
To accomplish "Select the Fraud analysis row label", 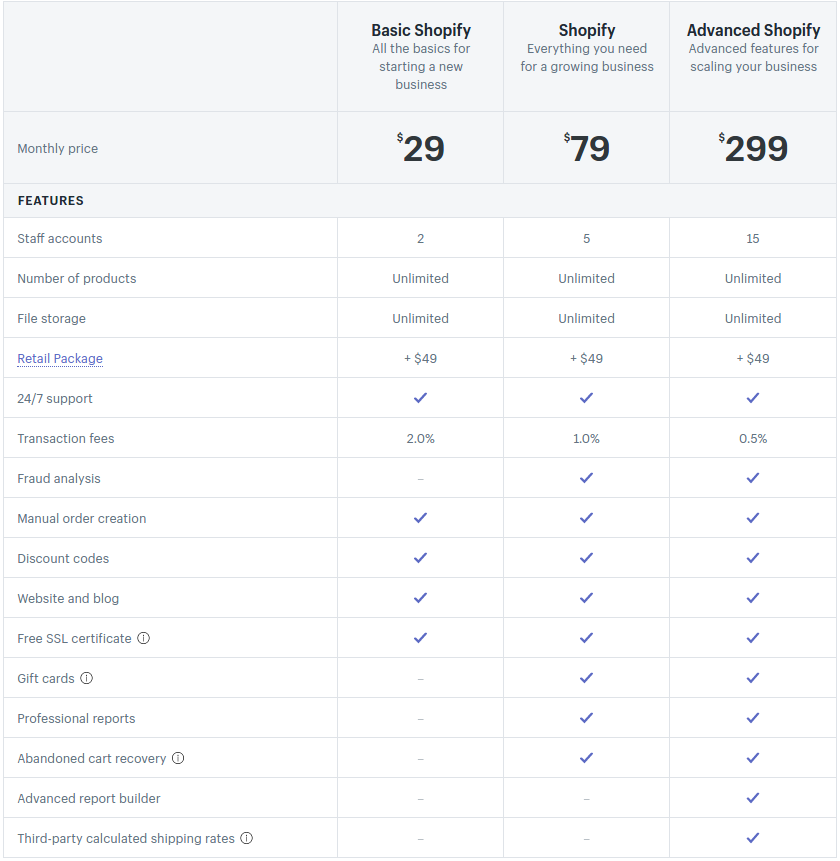I will (x=59, y=478).
